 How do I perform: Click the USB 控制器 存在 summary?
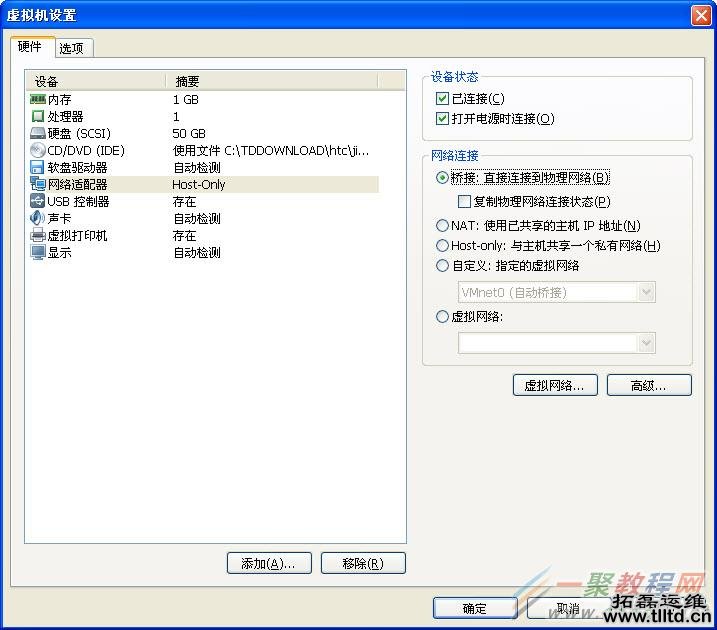coord(185,201)
